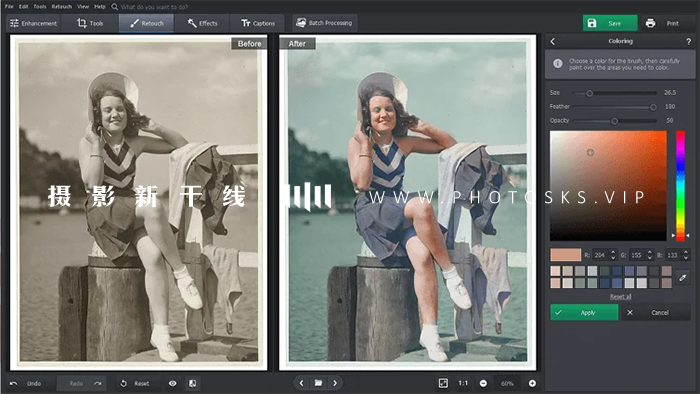This screenshot has height=394, width=700.
Task: Click the Reset all link
Action: tap(621, 296)
